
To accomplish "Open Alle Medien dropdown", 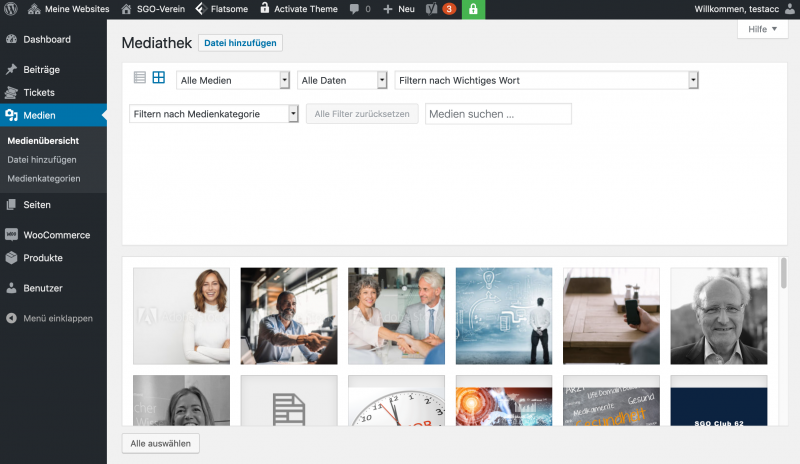I will (x=233, y=80).
